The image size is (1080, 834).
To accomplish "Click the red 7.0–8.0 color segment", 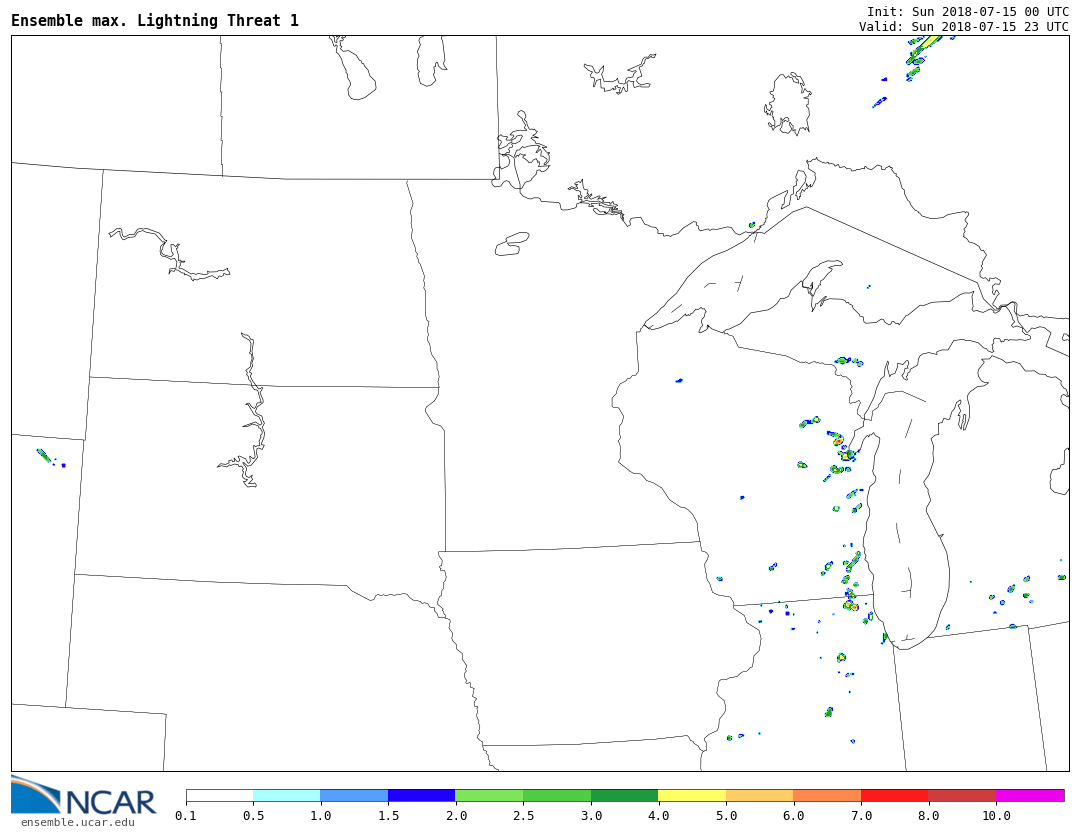I will point(895,796).
